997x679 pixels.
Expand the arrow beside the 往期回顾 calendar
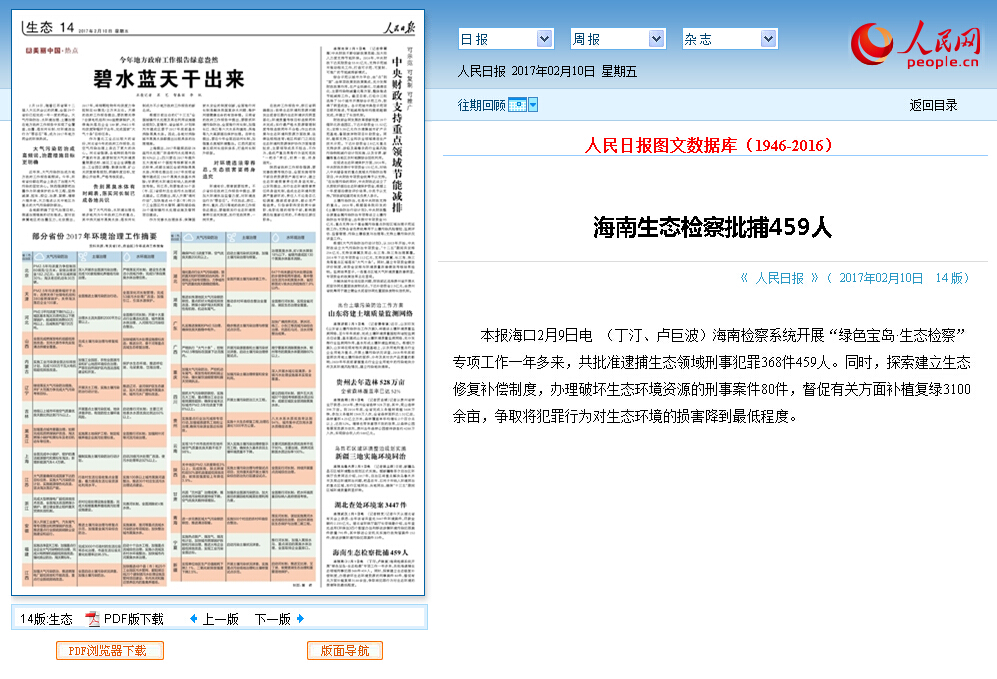[x=533, y=105]
